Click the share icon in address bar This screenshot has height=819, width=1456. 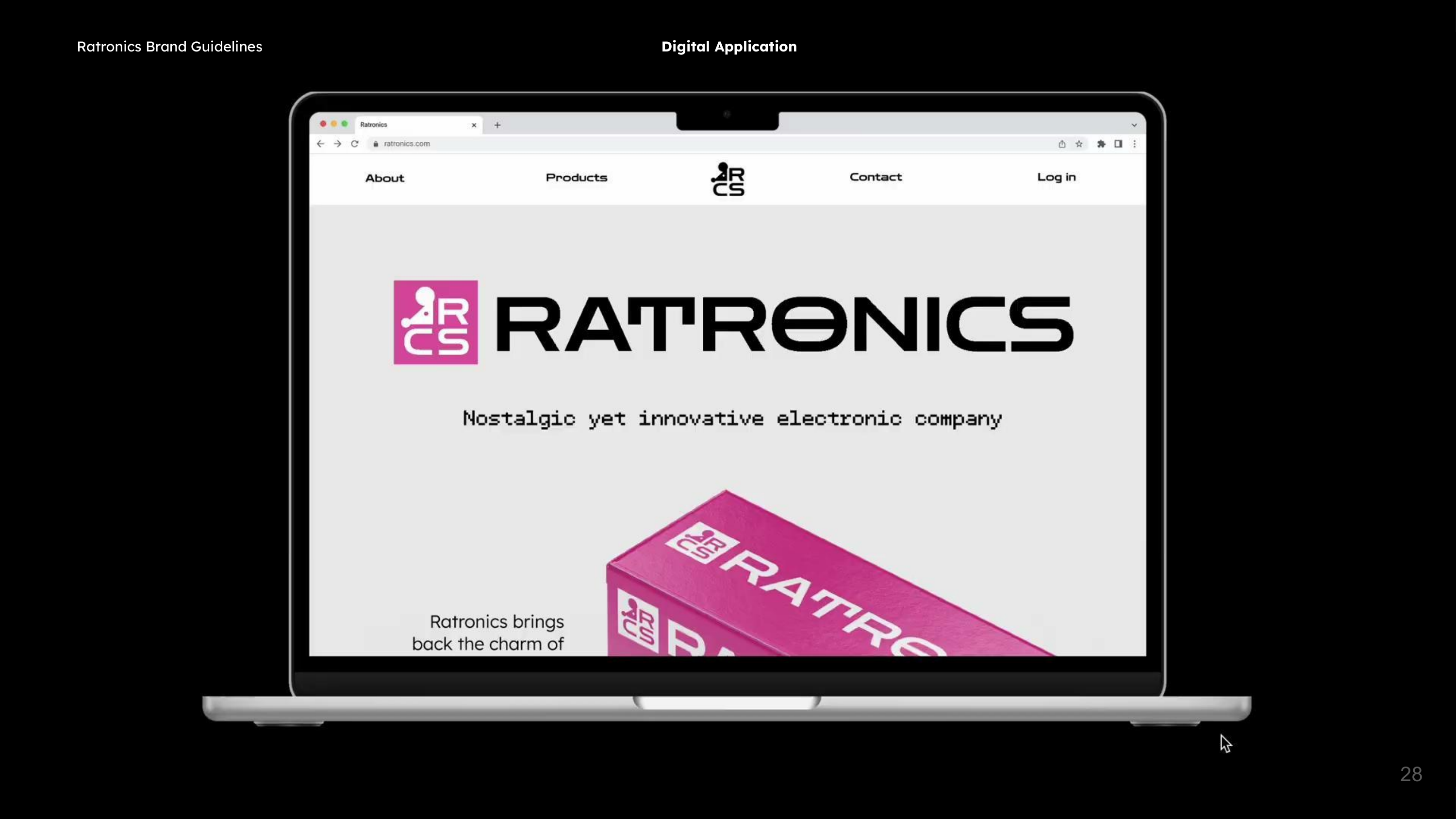coord(1062,144)
